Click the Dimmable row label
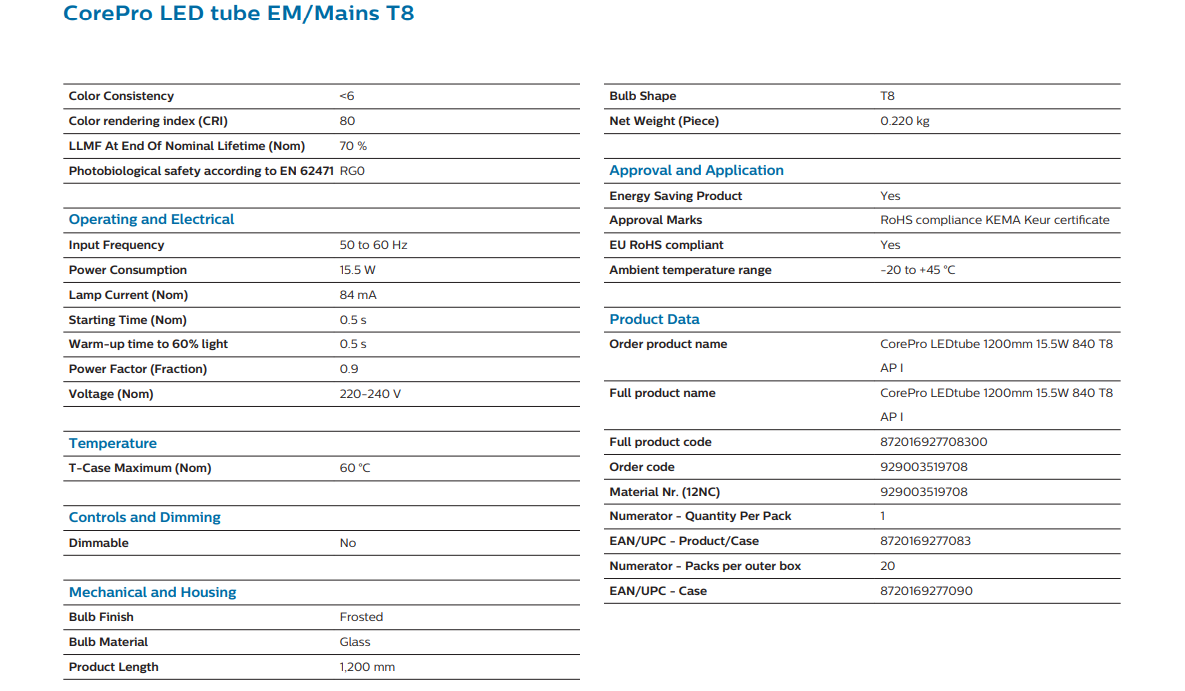 (x=98, y=543)
